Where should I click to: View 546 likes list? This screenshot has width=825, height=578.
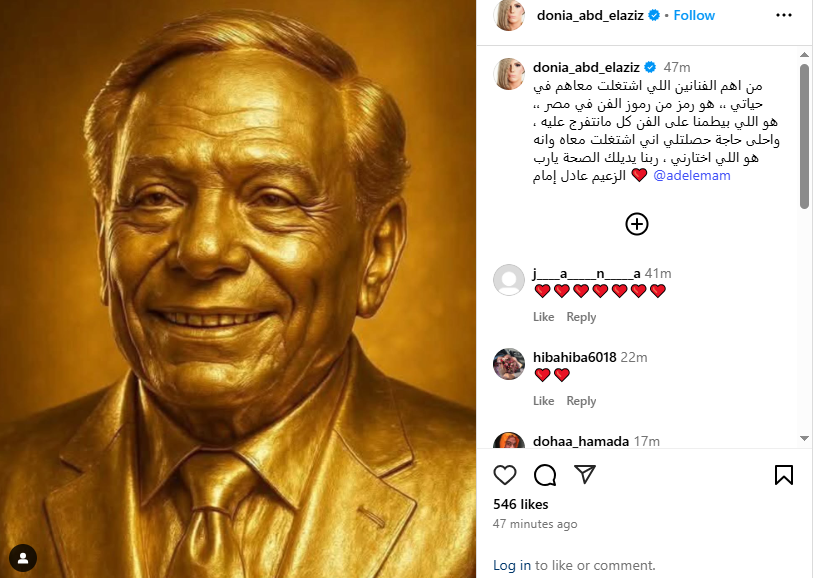(520, 504)
